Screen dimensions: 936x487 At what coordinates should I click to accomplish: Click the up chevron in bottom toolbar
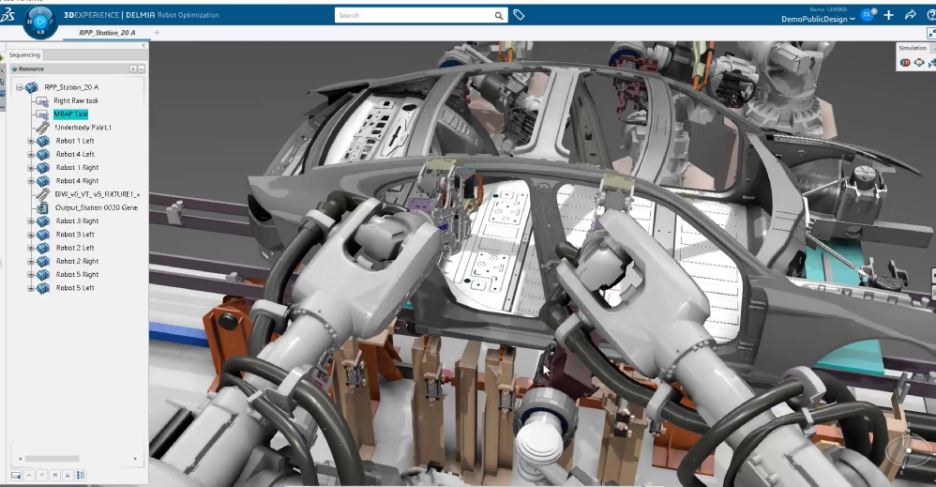pyautogui.click(x=29, y=475)
